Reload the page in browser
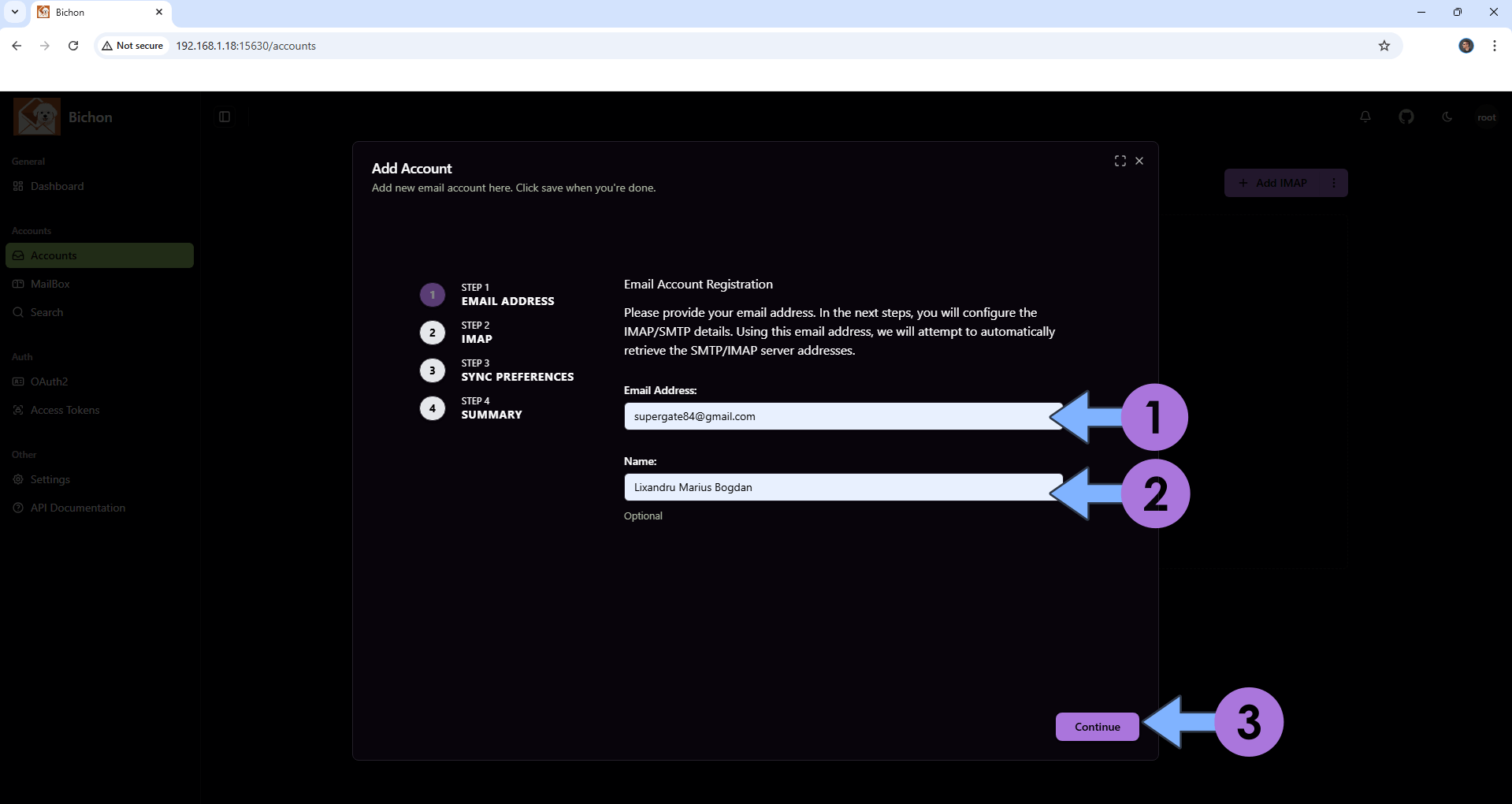The height and width of the screenshot is (804, 1512). point(73,46)
